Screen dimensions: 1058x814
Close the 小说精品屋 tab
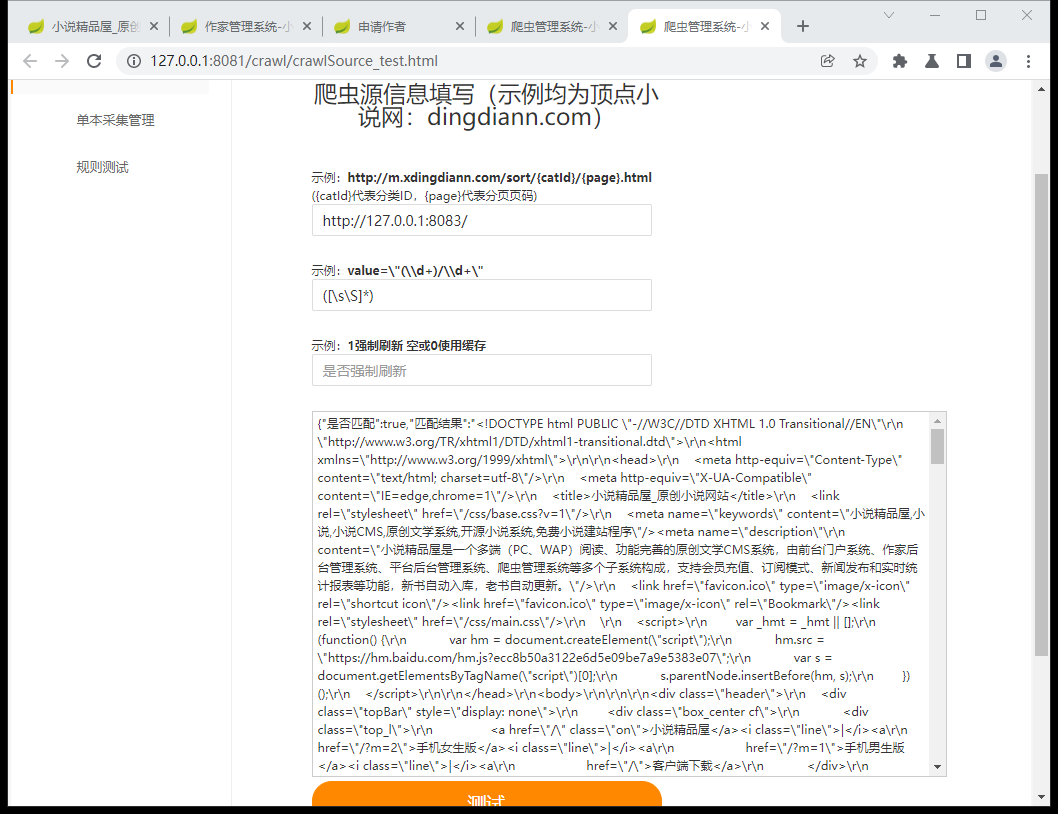click(154, 26)
